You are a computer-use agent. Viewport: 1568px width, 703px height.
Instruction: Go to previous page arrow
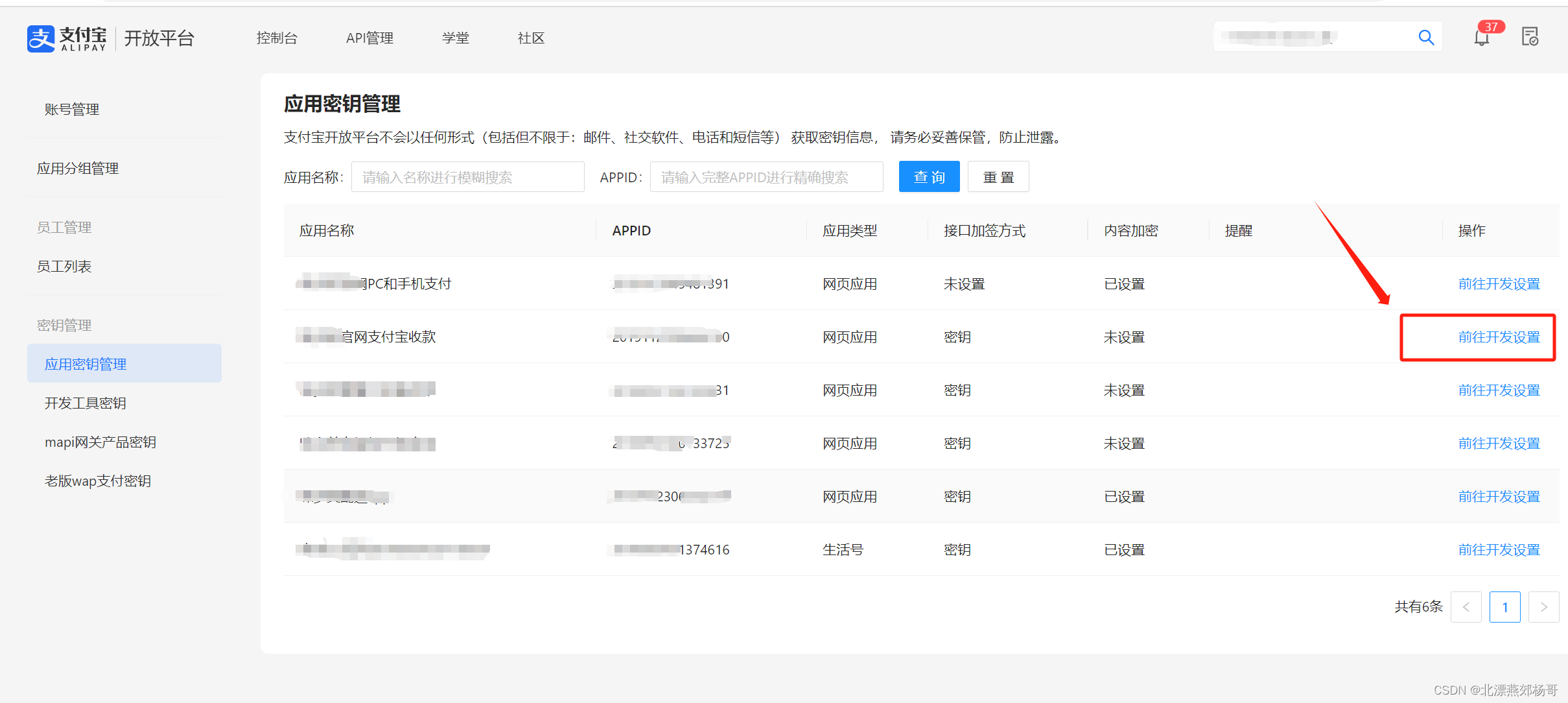pos(1466,607)
